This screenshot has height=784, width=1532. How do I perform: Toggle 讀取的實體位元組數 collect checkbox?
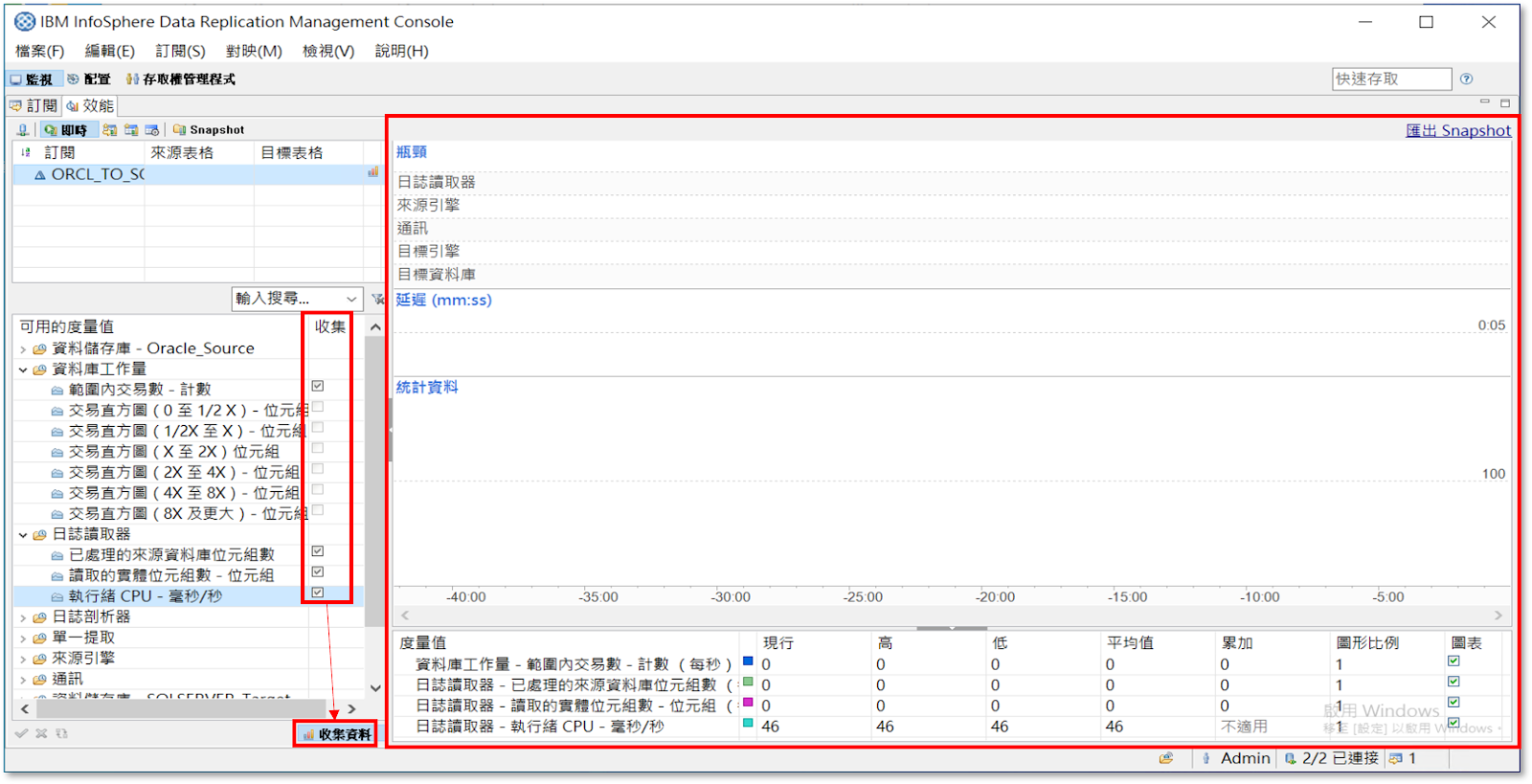click(x=318, y=571)
